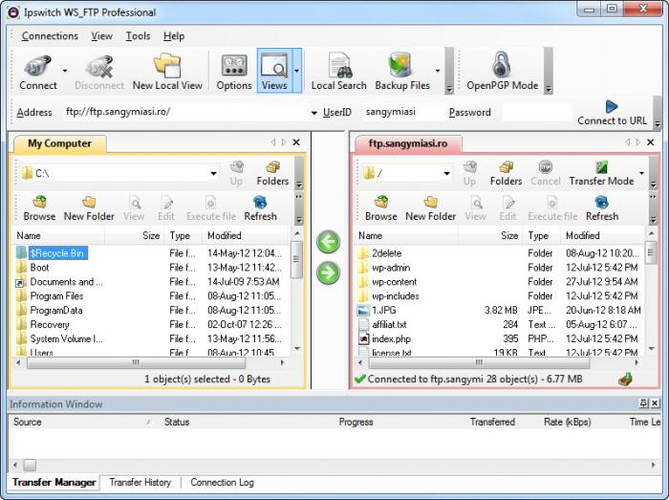Screen dimensions: 669x500
Task: Toggle OpenPGP Mode
Action: [502, 72]
